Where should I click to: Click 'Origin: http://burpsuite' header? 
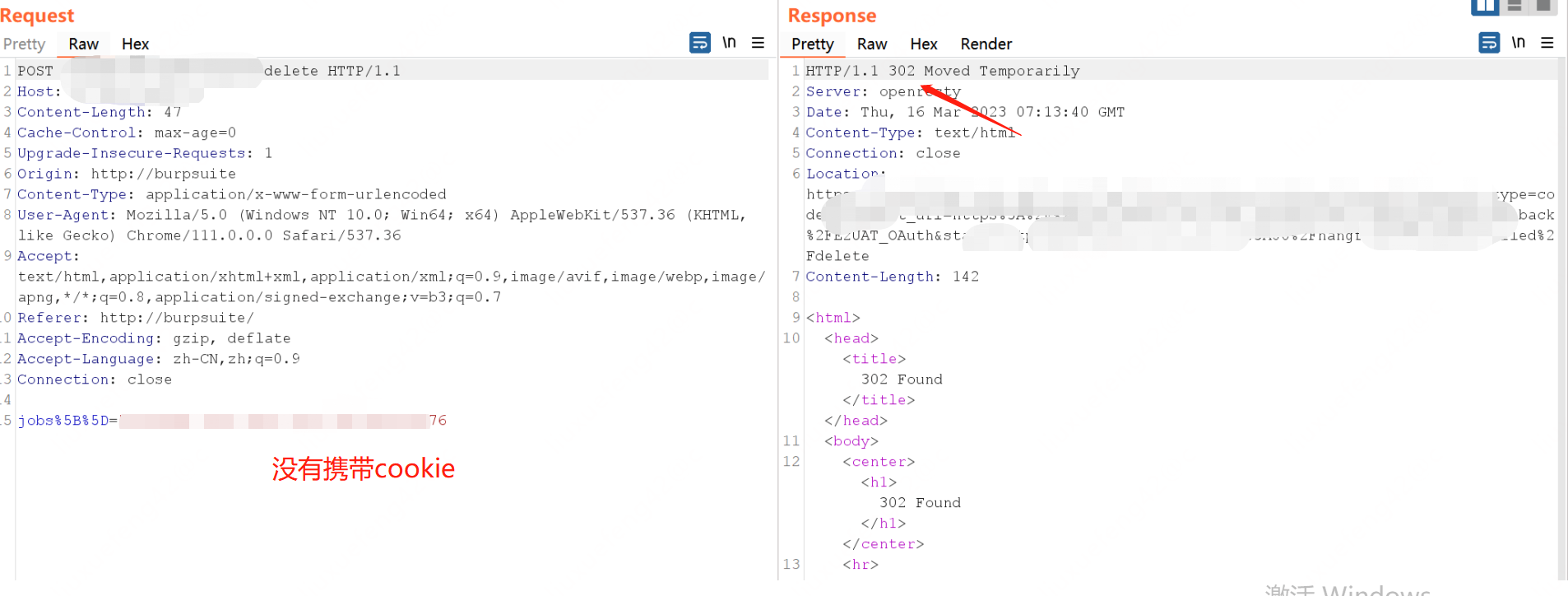point(127,174)
